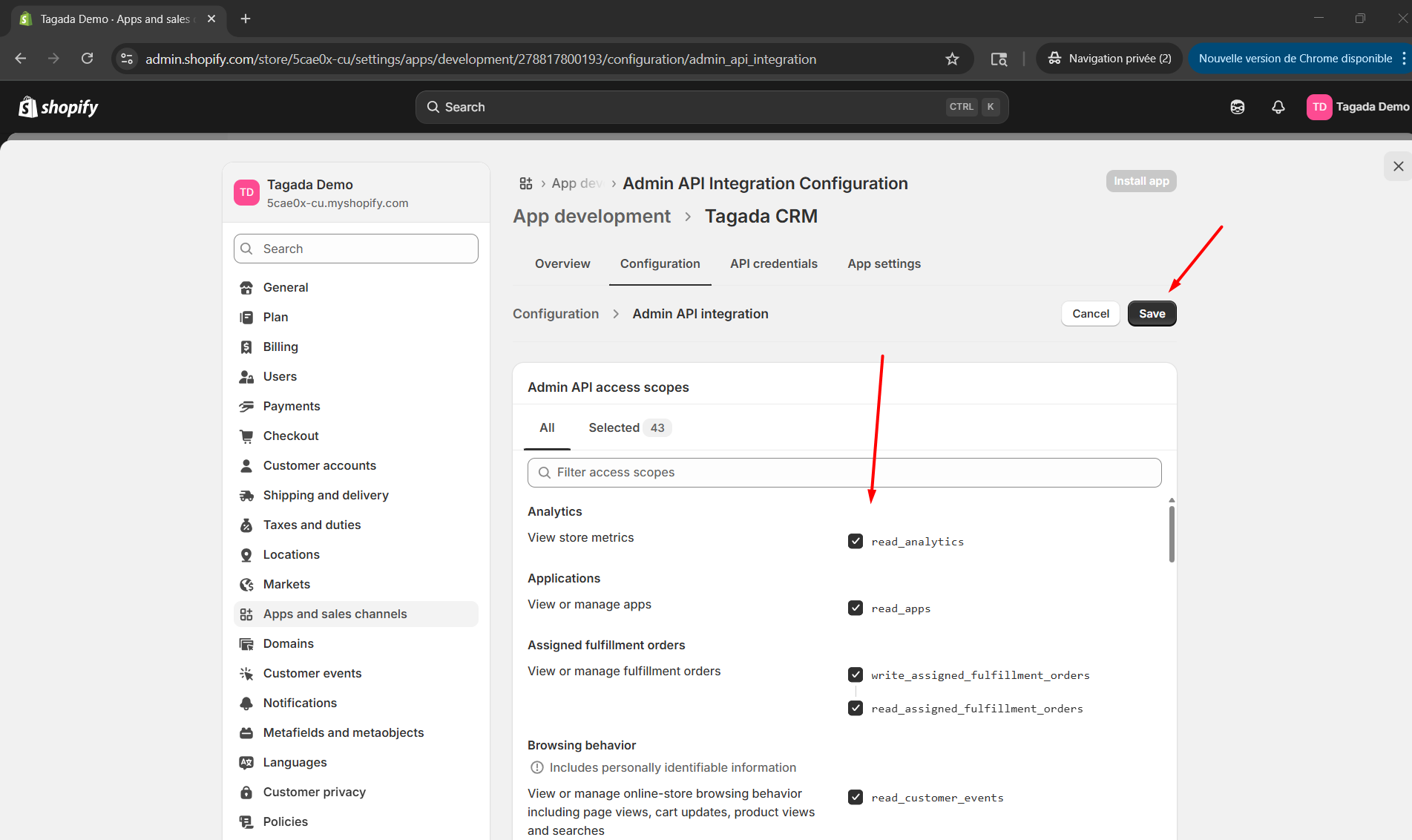Image resolution: width=1412 pixels, height=840 pixels.
Task: Open the Tagada Demo account menu
Action: click(x=1358, y=107)
